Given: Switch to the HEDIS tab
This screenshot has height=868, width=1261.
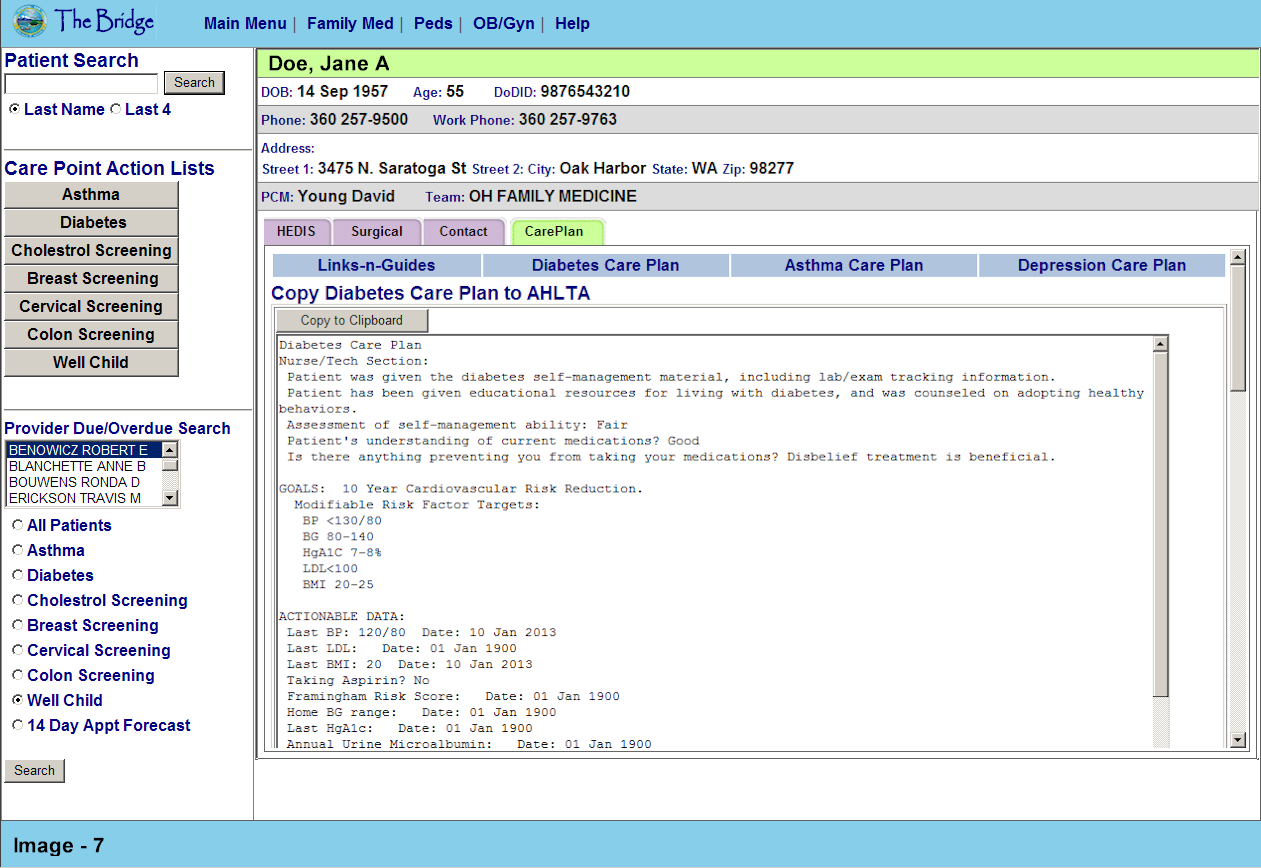Looking at the screenshot, I should 297,232.
